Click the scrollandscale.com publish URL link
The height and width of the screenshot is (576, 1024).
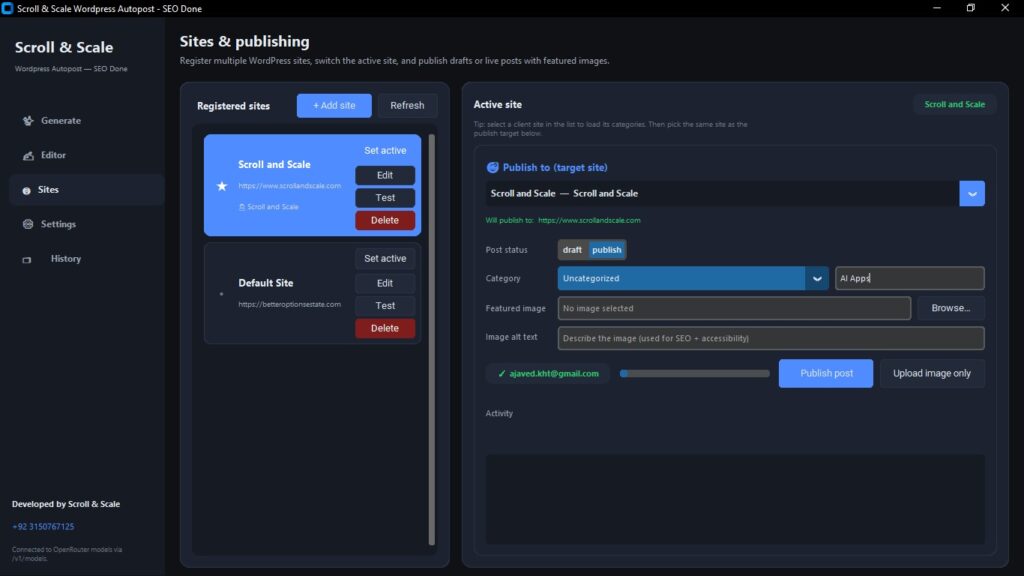[589, 221]
